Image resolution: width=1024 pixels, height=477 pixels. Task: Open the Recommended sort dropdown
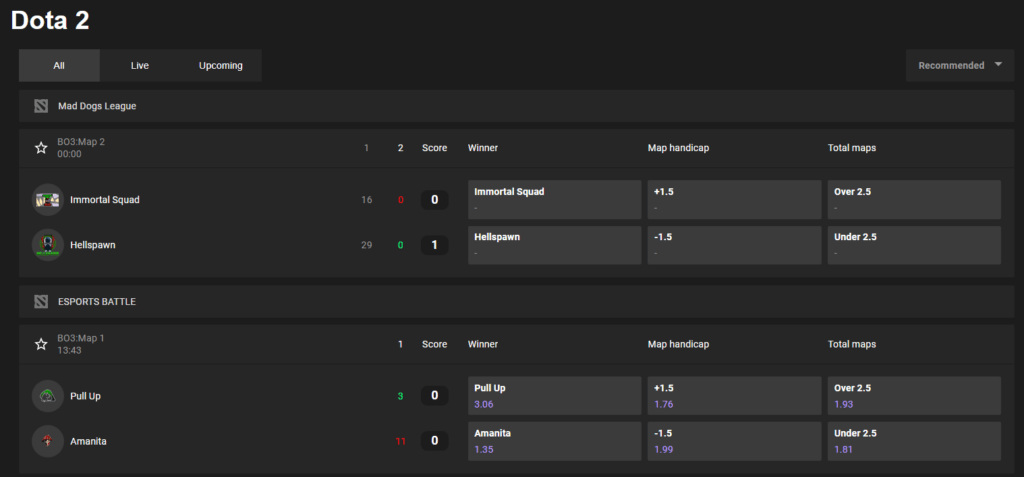(x=959, y=66)
